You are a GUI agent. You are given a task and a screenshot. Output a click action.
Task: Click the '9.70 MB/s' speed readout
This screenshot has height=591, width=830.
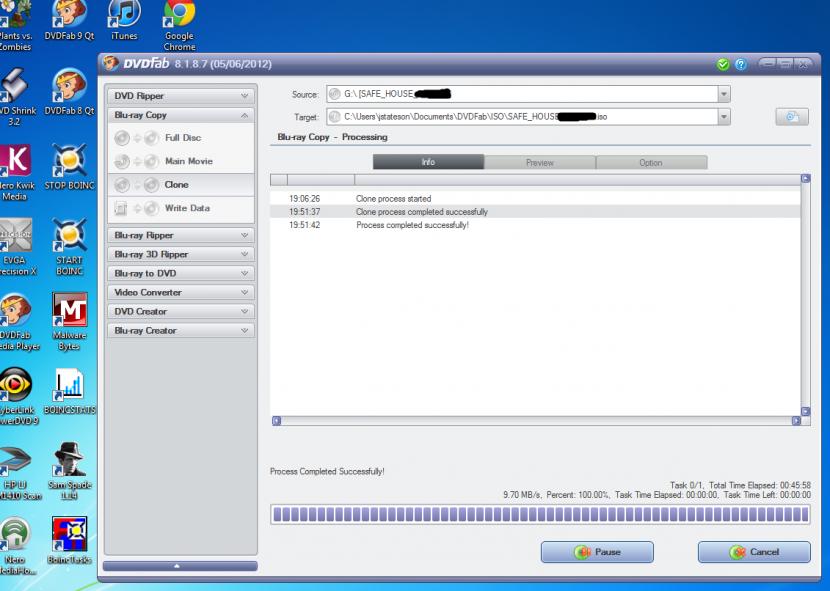click(x=522, y=495)
